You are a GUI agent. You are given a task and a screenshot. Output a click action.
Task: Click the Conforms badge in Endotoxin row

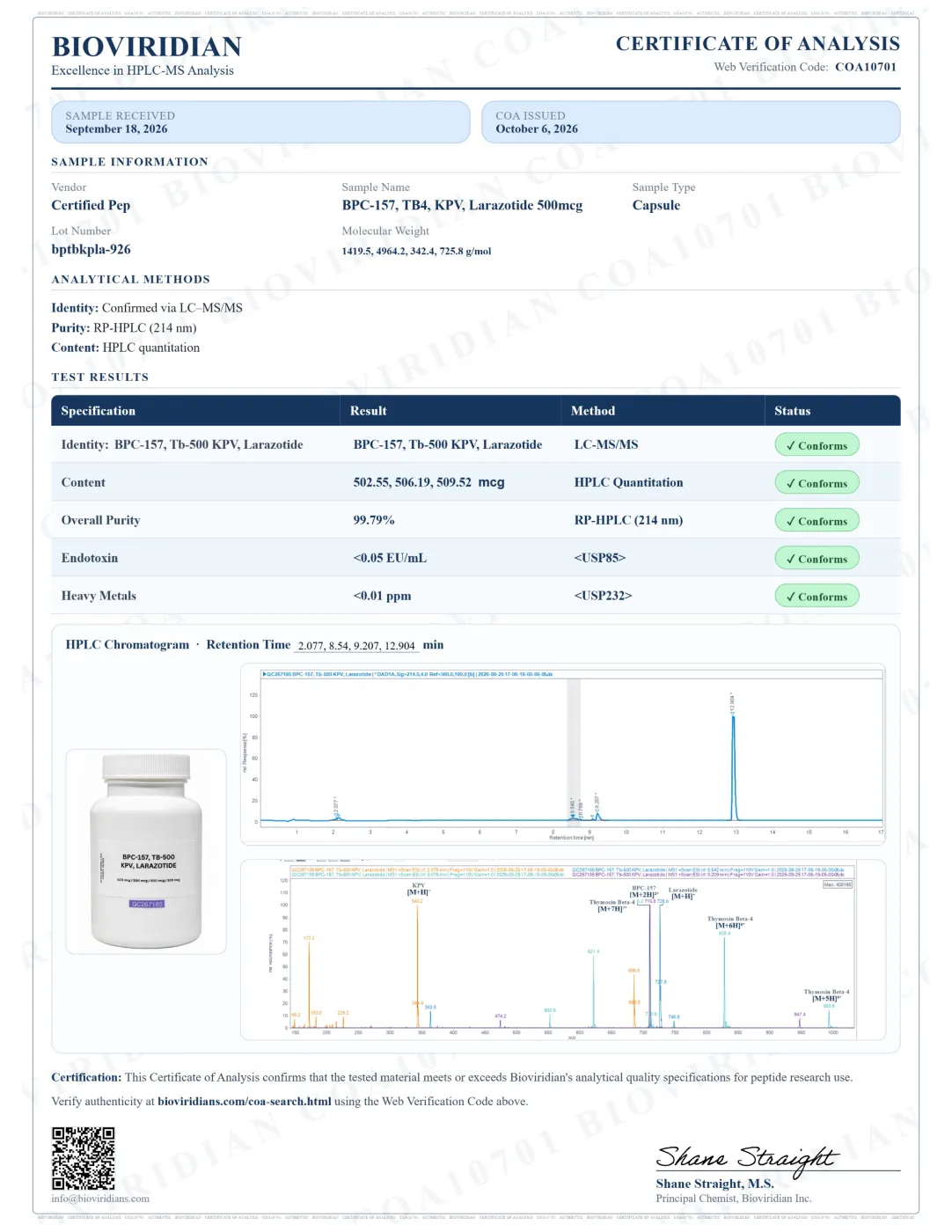click(817, 559)
